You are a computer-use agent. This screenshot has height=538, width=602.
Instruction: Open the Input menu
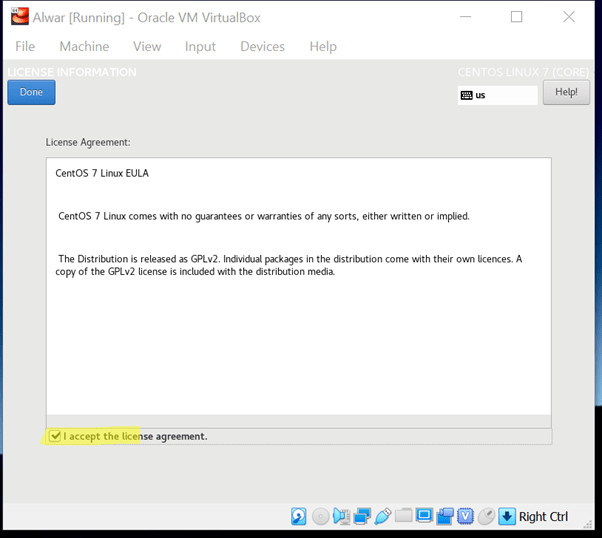(200, 46)
